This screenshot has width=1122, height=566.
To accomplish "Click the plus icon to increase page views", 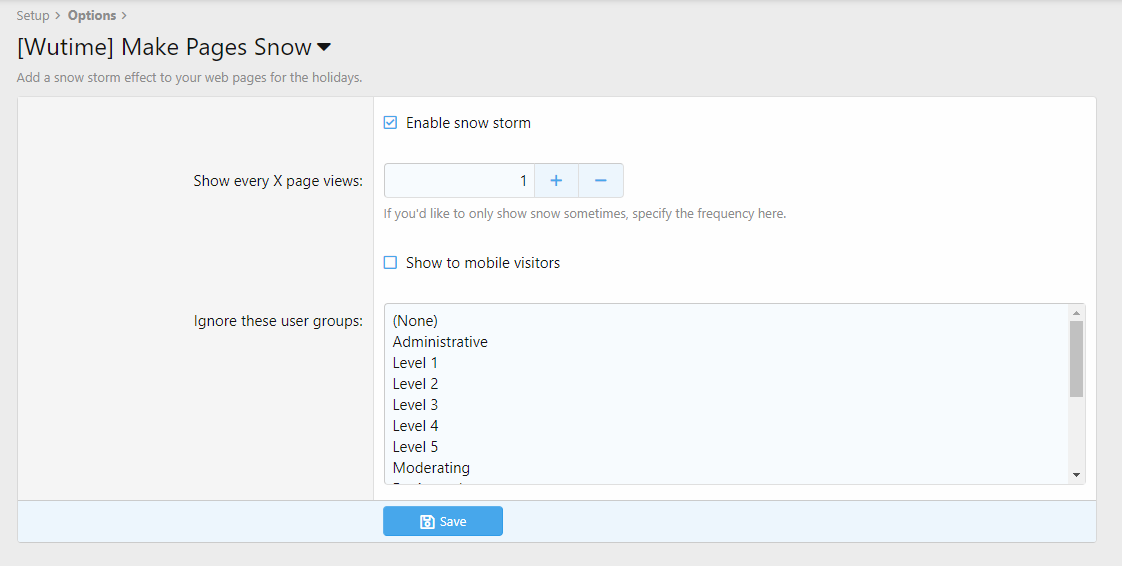I will click(x=556, y=181).
